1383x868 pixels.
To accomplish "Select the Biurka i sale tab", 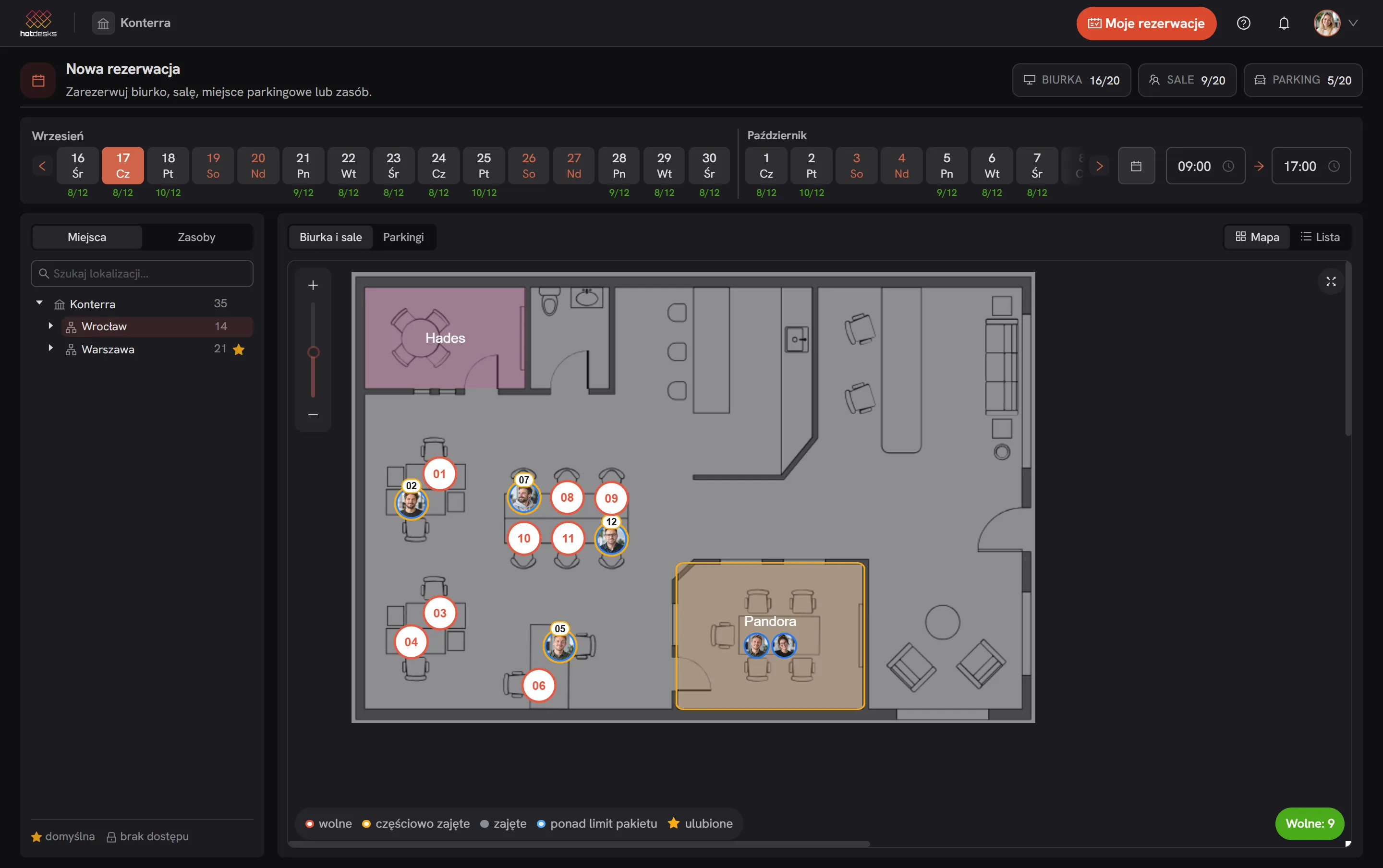I will pos(331,237).
